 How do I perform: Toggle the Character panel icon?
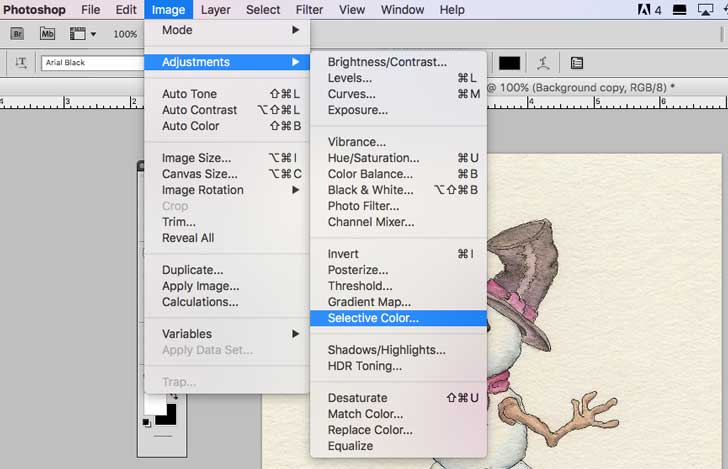[577, 63]
